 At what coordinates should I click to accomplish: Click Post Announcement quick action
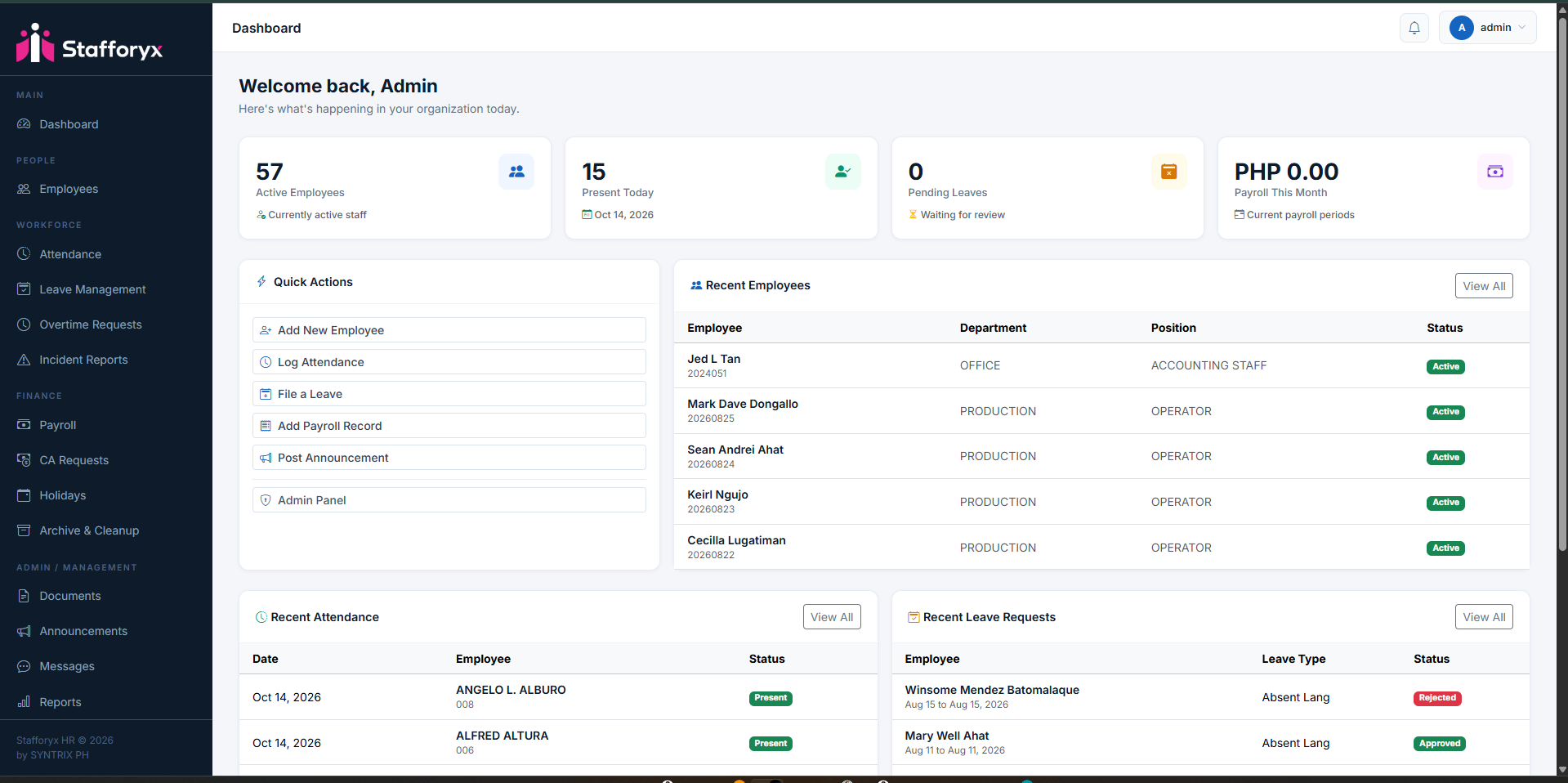click(x=449, y=458)
